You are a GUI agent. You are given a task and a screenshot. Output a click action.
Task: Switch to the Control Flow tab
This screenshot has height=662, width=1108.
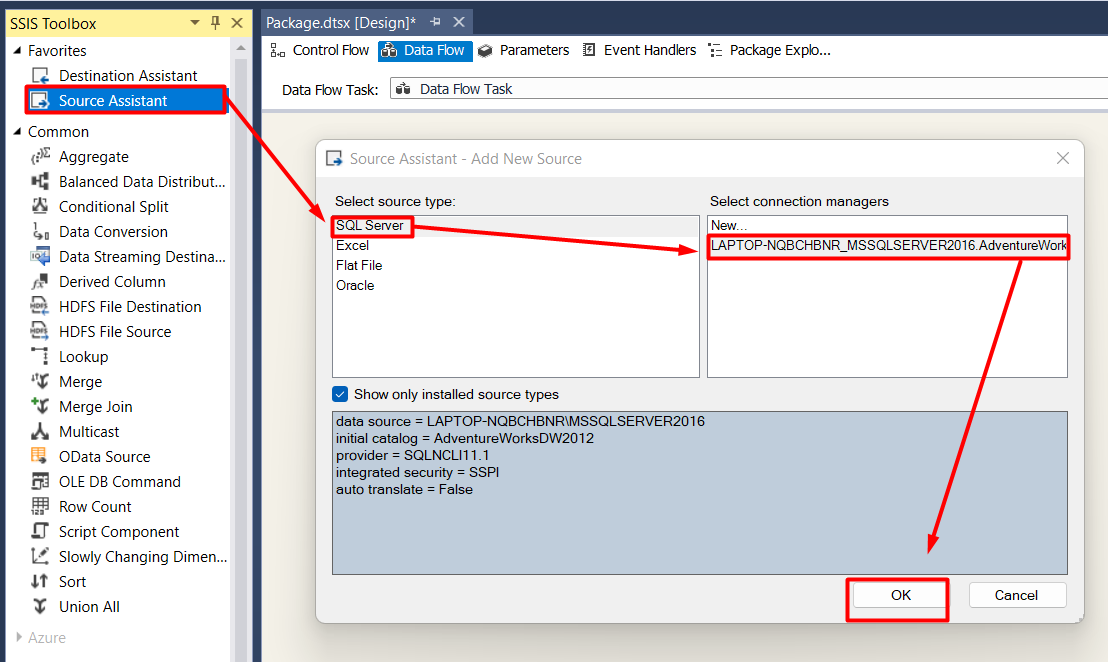pos(319,50)
